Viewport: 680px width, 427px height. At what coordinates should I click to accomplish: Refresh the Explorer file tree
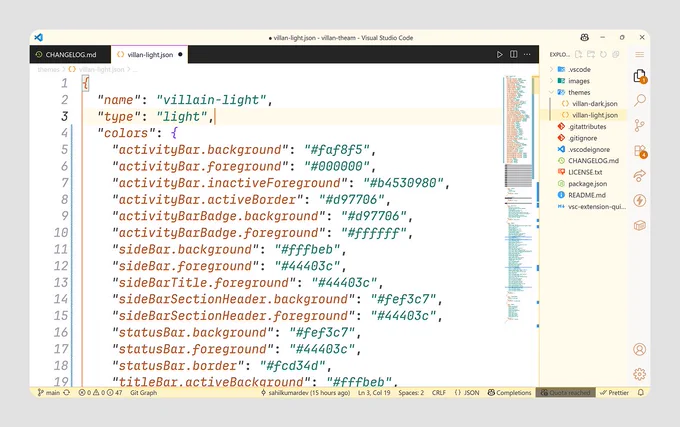603,54
